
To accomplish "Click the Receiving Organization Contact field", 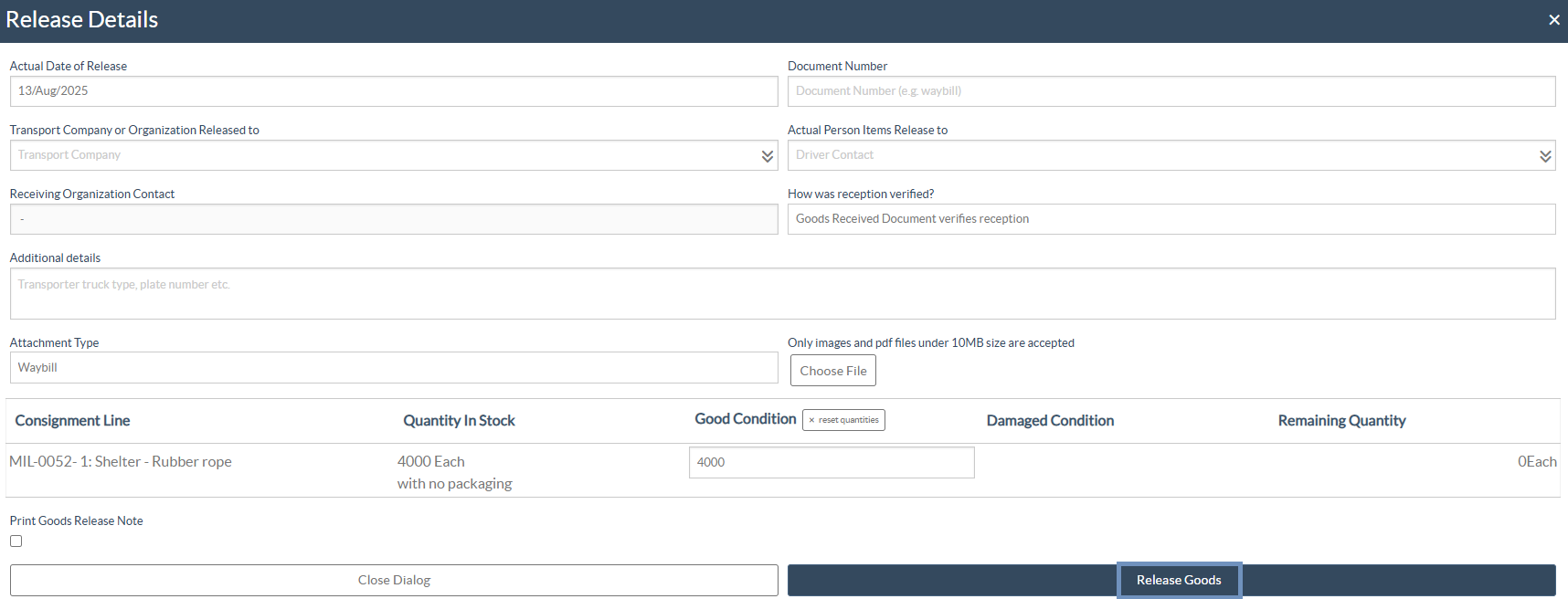I will 393,219.
